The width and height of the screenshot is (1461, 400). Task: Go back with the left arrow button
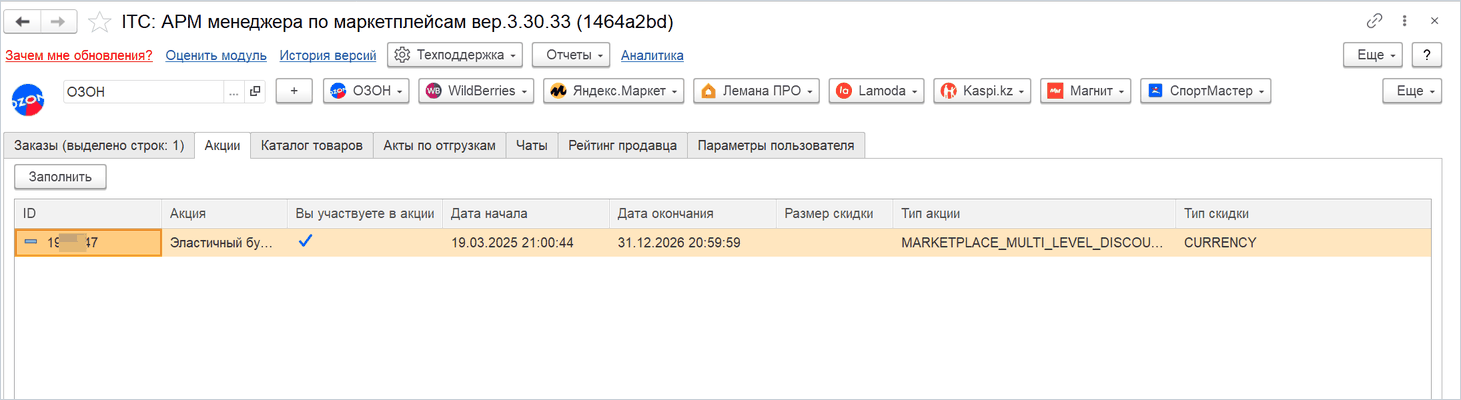tap(24, 21)
